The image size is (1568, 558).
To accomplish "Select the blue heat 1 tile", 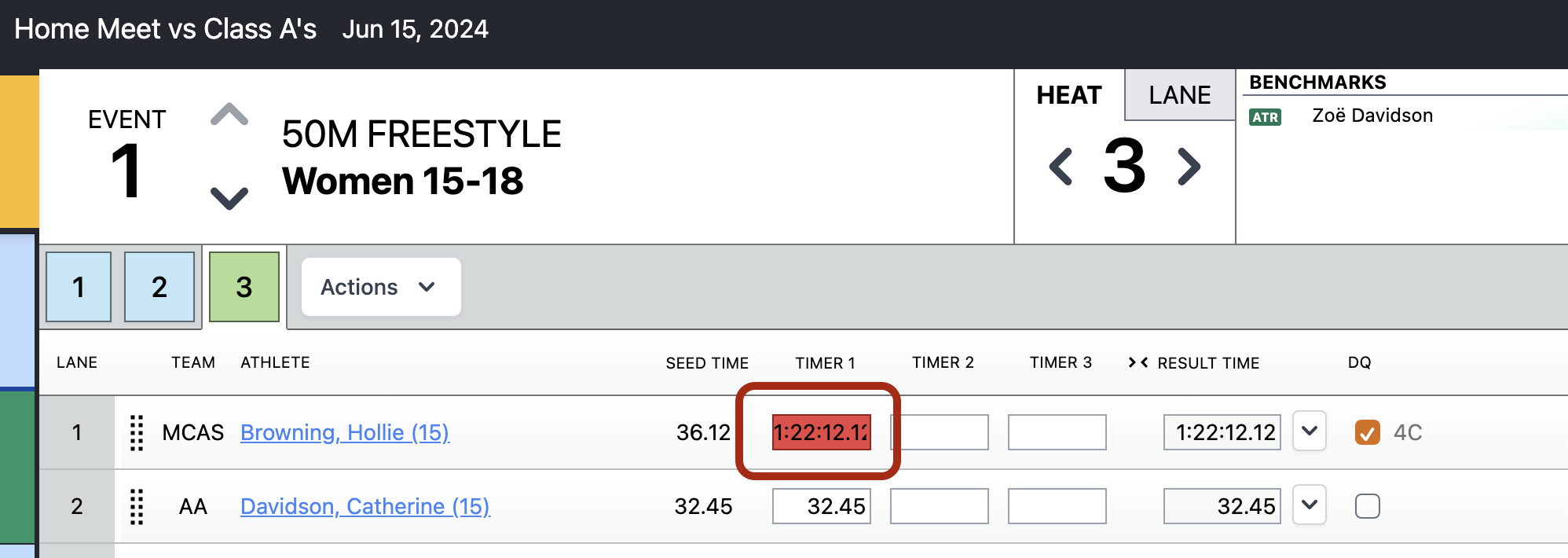I will pos(79,287).
